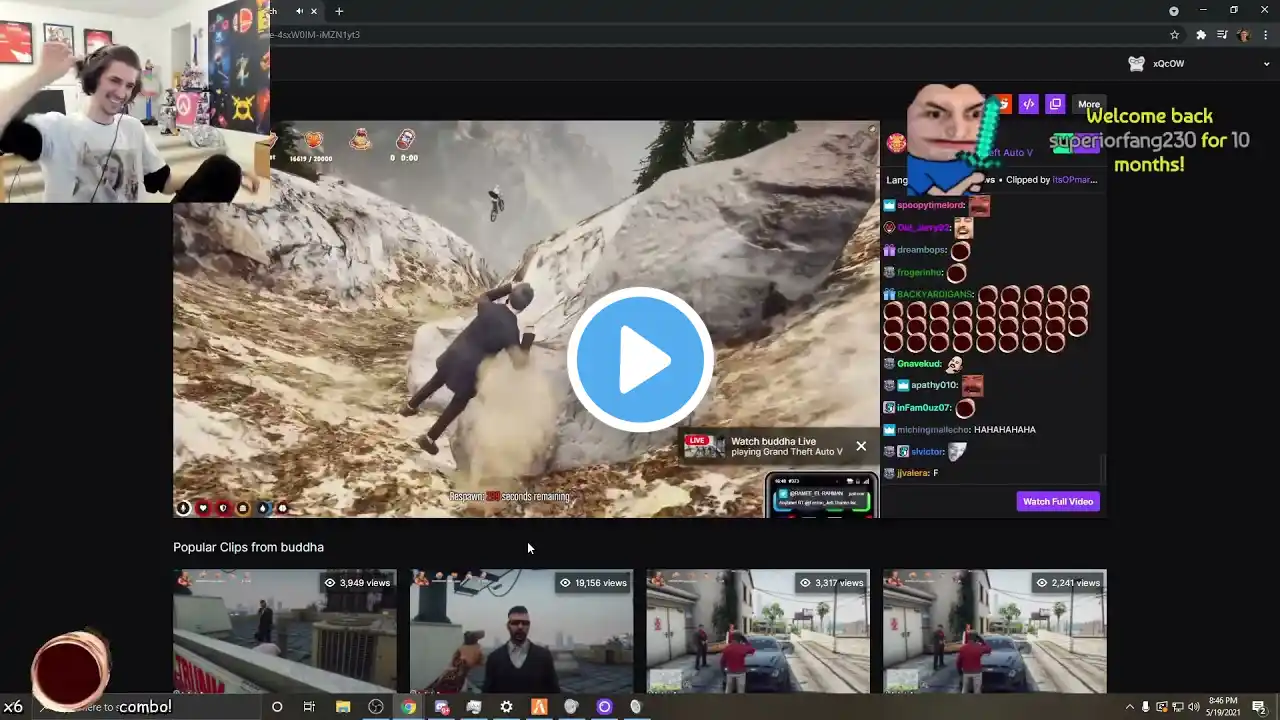1280x720 pixels.
Task: Play the buddha clip with the big play button
Action: tap(640, 360)
